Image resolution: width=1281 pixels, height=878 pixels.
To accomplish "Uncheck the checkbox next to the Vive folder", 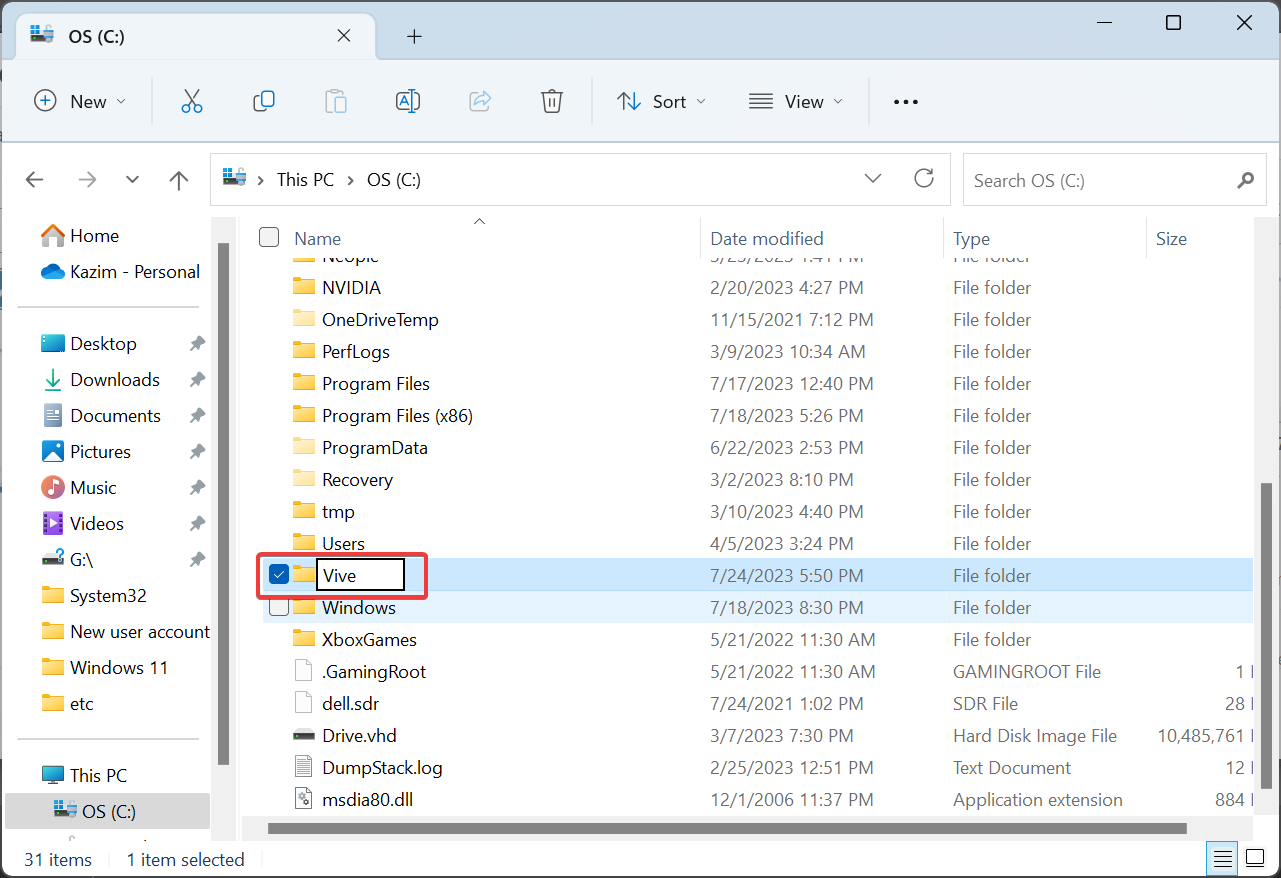I will click(278, 575).
